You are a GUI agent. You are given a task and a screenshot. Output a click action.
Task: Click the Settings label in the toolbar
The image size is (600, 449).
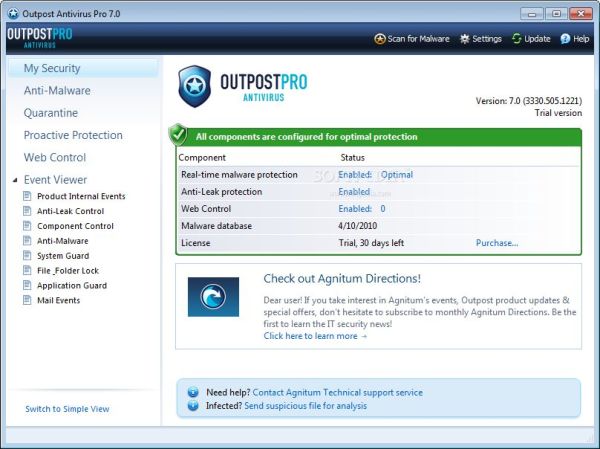click(x=487, y=39)
